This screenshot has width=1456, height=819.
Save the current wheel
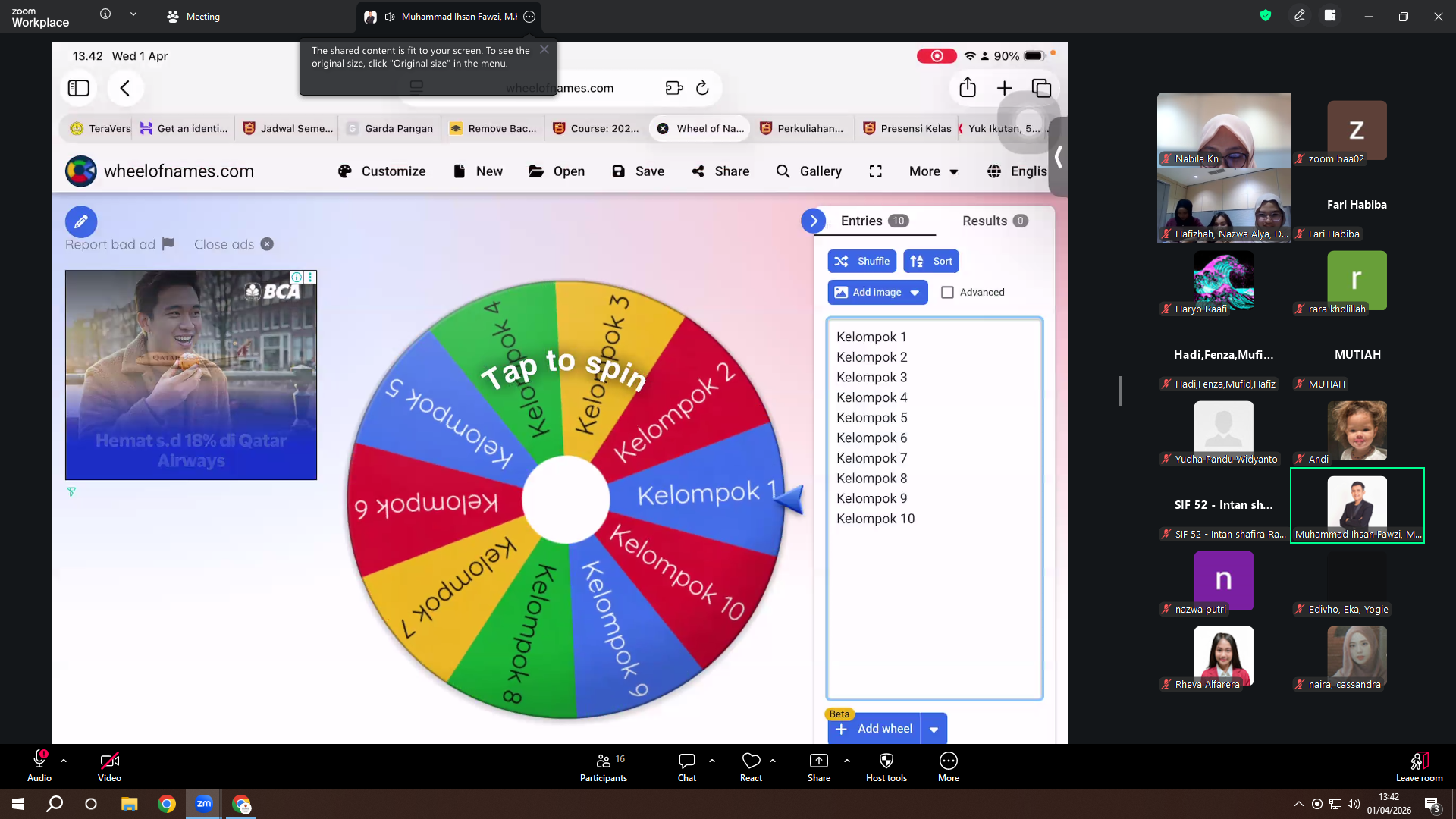[x=638, y=171]
